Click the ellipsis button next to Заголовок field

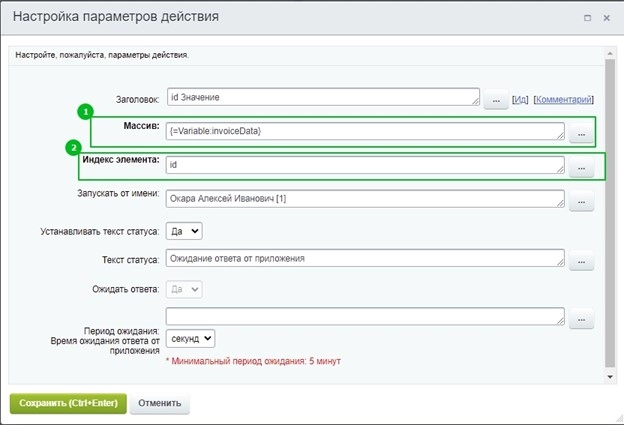(495, 100)
